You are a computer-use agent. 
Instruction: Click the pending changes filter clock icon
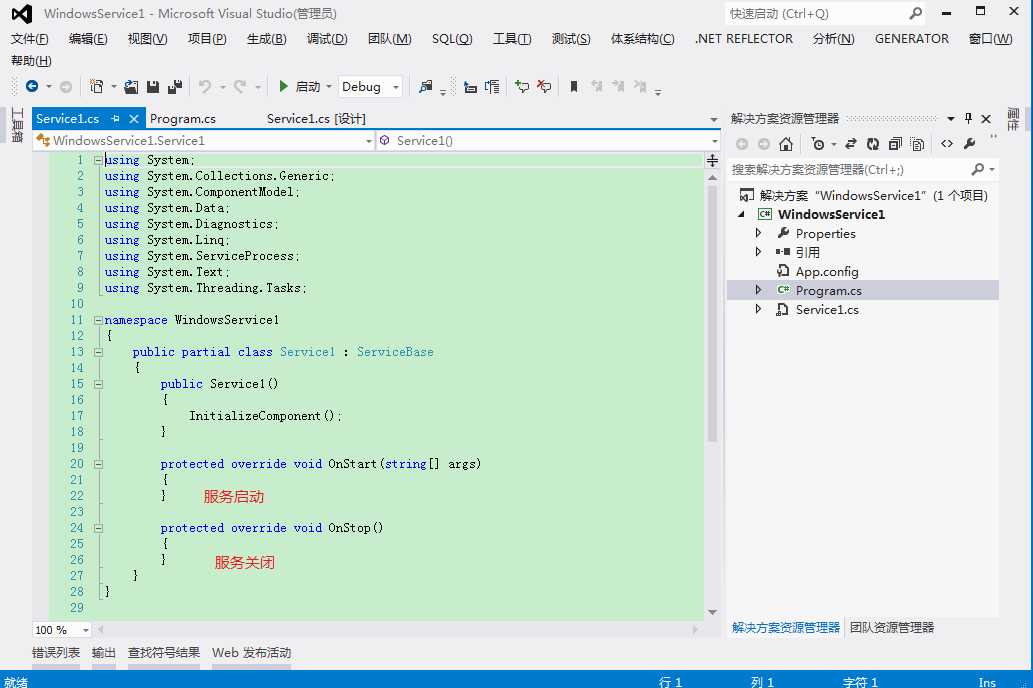(x=818, y=144)
